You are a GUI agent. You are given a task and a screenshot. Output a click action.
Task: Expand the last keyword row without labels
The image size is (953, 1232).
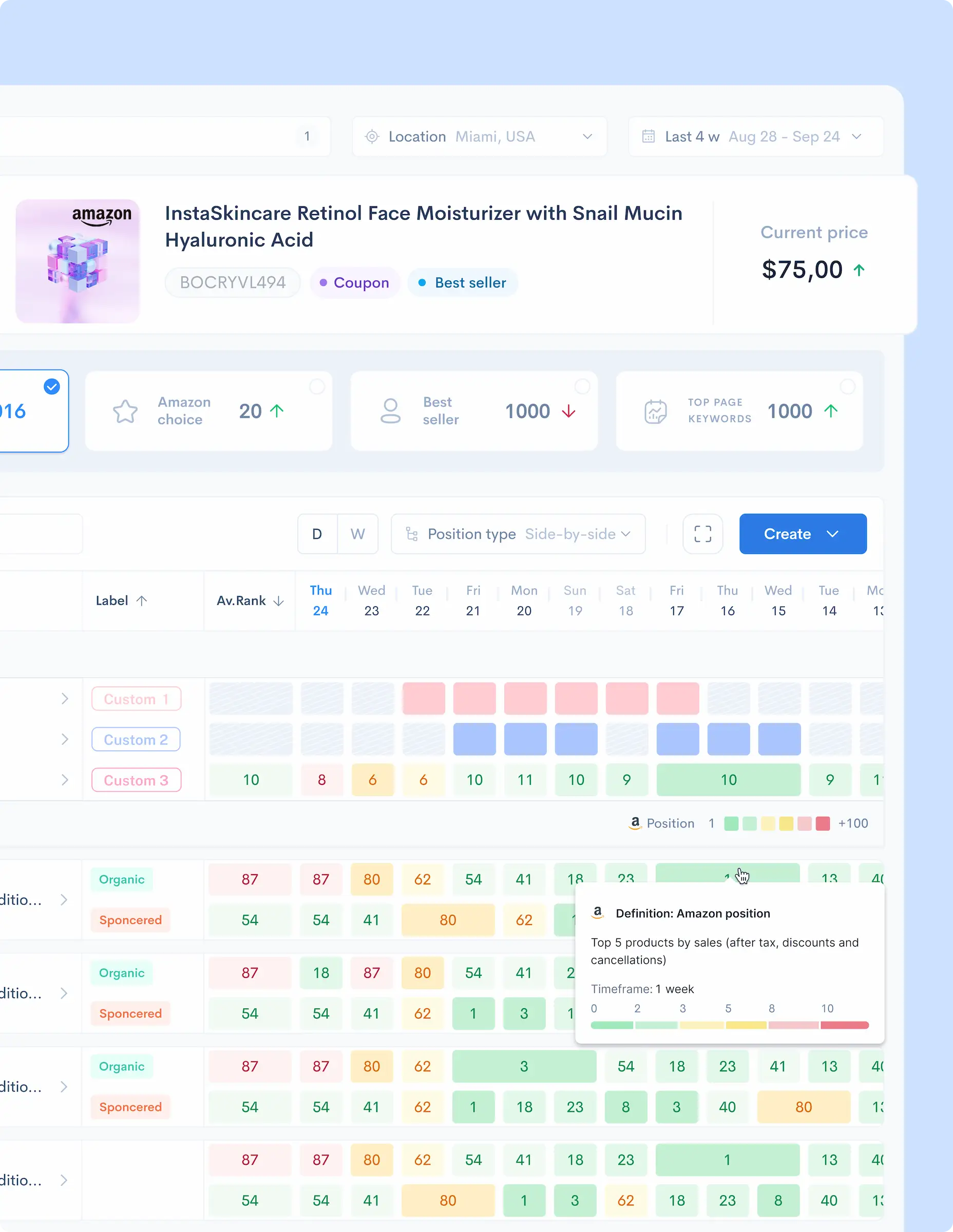(x=64, y=1180)
